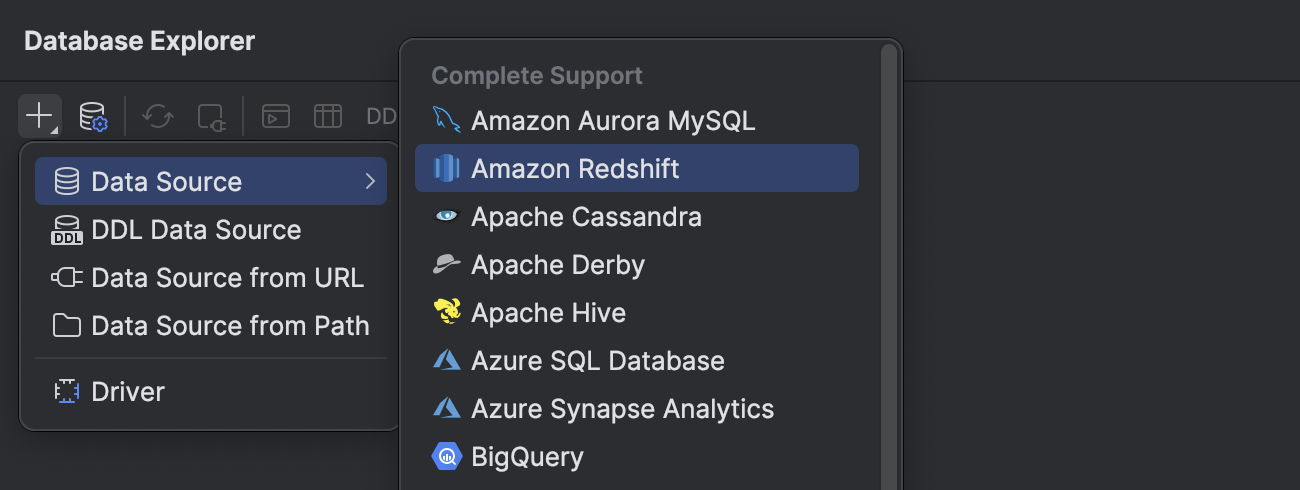The width and height of the screenshot is (1300, 490).
Task: Choose Amazon Redshift data source
Action: tap(575, 169)
